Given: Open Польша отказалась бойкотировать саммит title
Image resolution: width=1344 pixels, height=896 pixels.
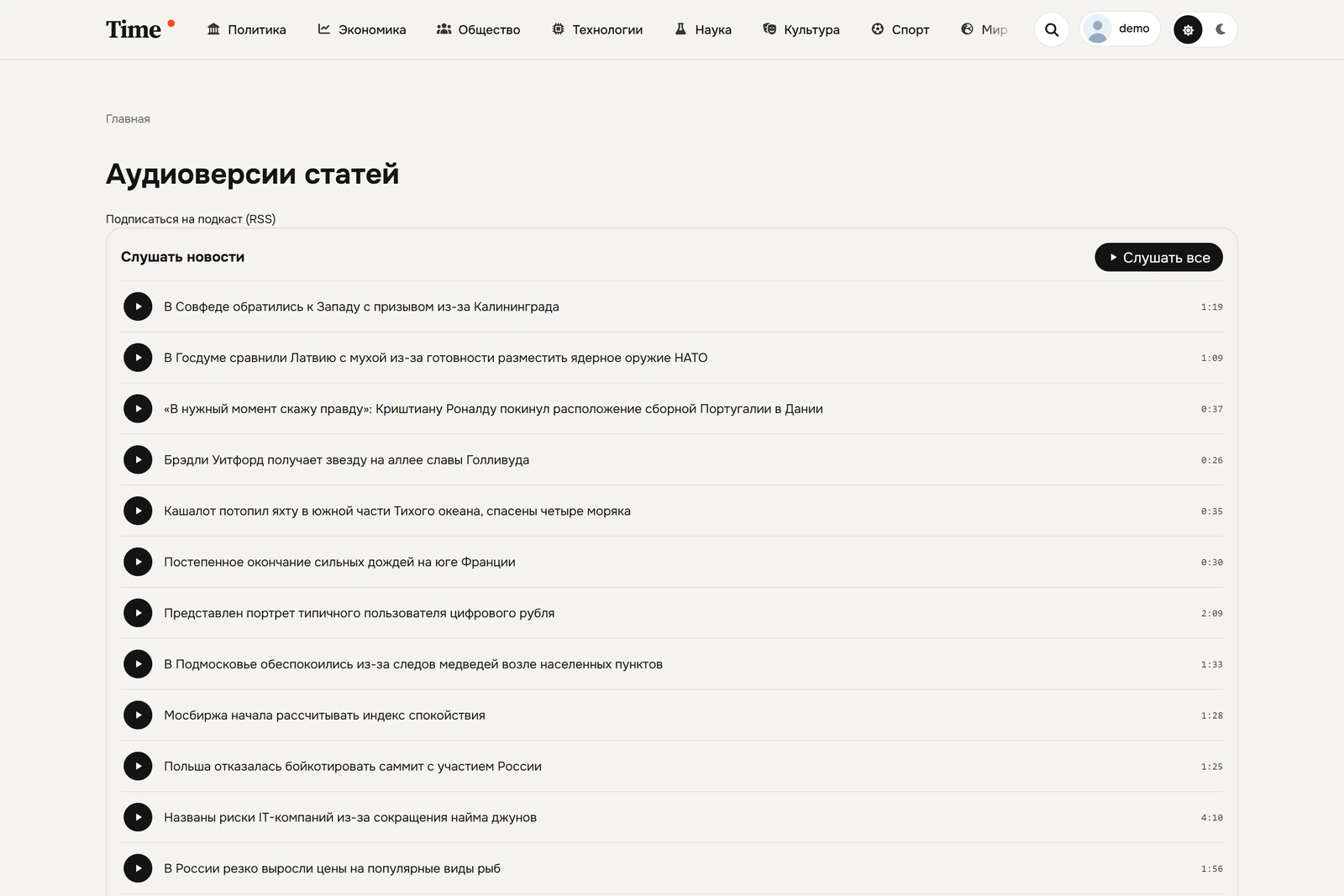Looking at the screenshot, I should click(353, 766).
